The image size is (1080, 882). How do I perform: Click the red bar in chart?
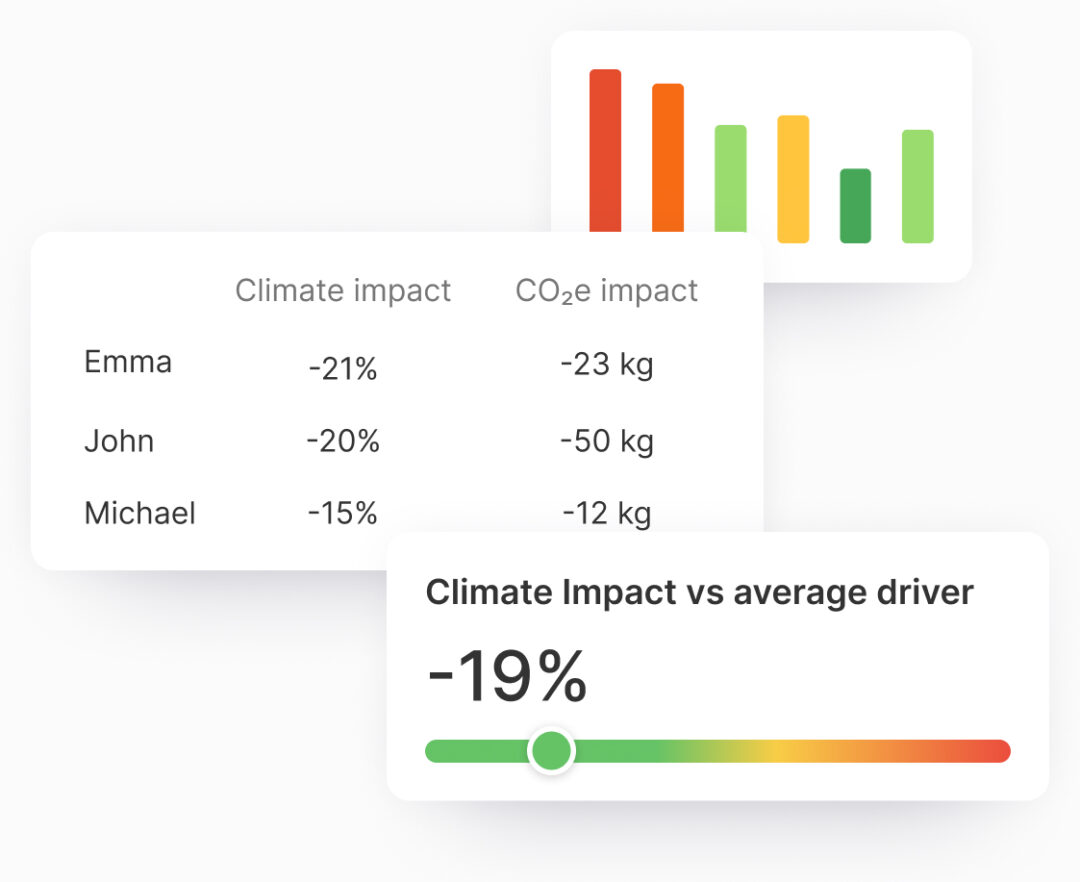[x=605, y=150]
